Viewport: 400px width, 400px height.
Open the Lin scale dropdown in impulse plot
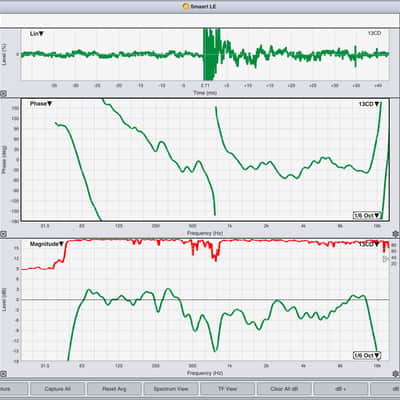coord(37,34)
